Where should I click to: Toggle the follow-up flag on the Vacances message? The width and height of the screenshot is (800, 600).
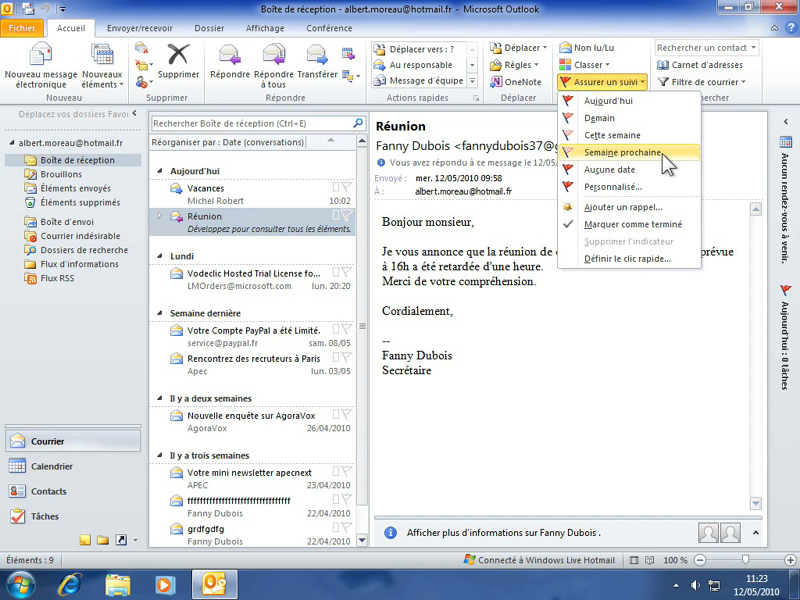(346, 187)
